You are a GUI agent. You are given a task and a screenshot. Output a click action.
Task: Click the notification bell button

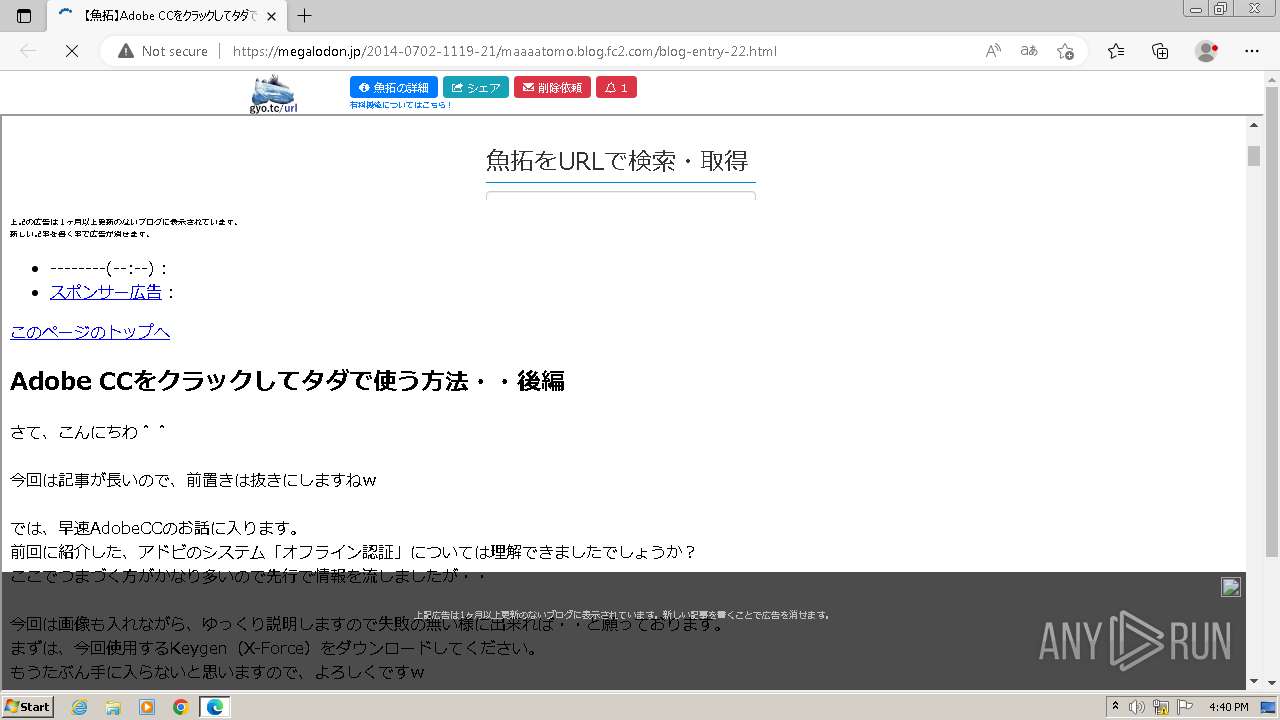pyautogui.click(x=616, y=88)
